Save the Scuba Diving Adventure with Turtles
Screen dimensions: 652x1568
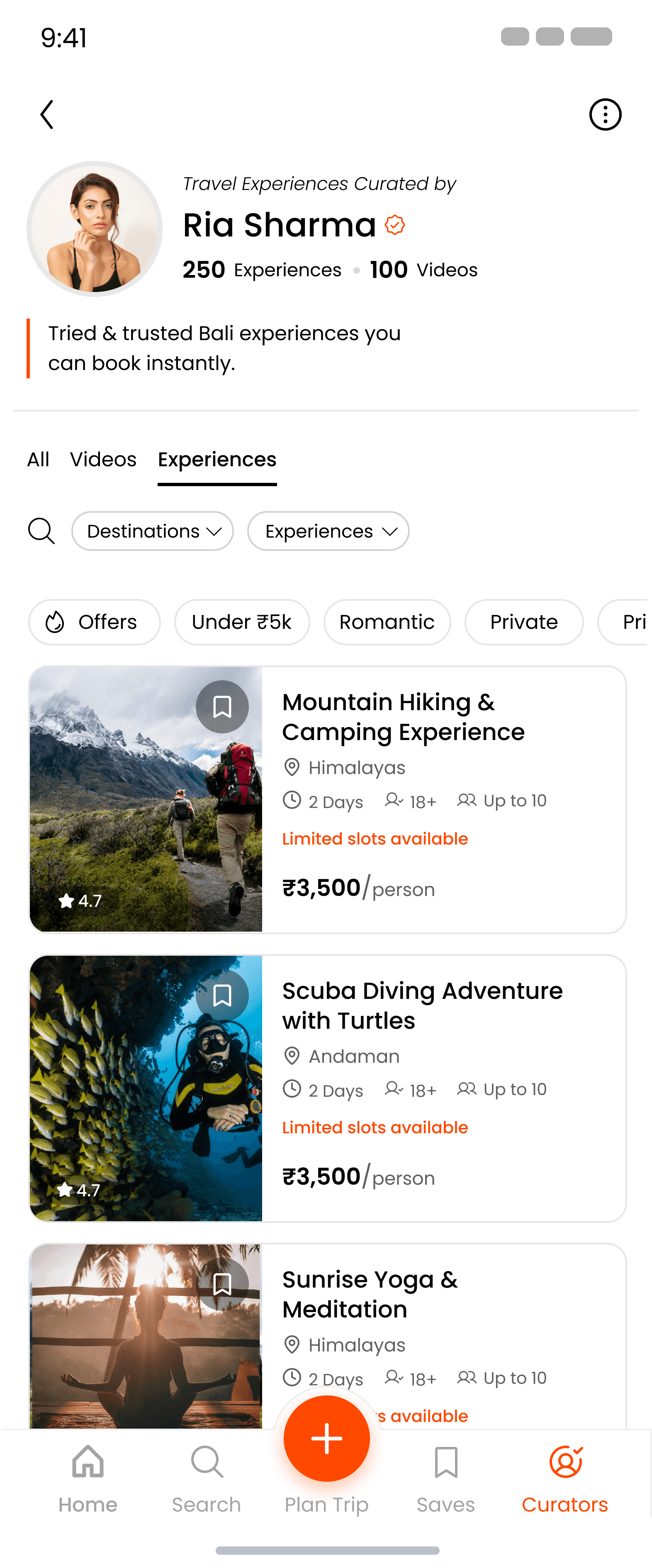(222, 994)
